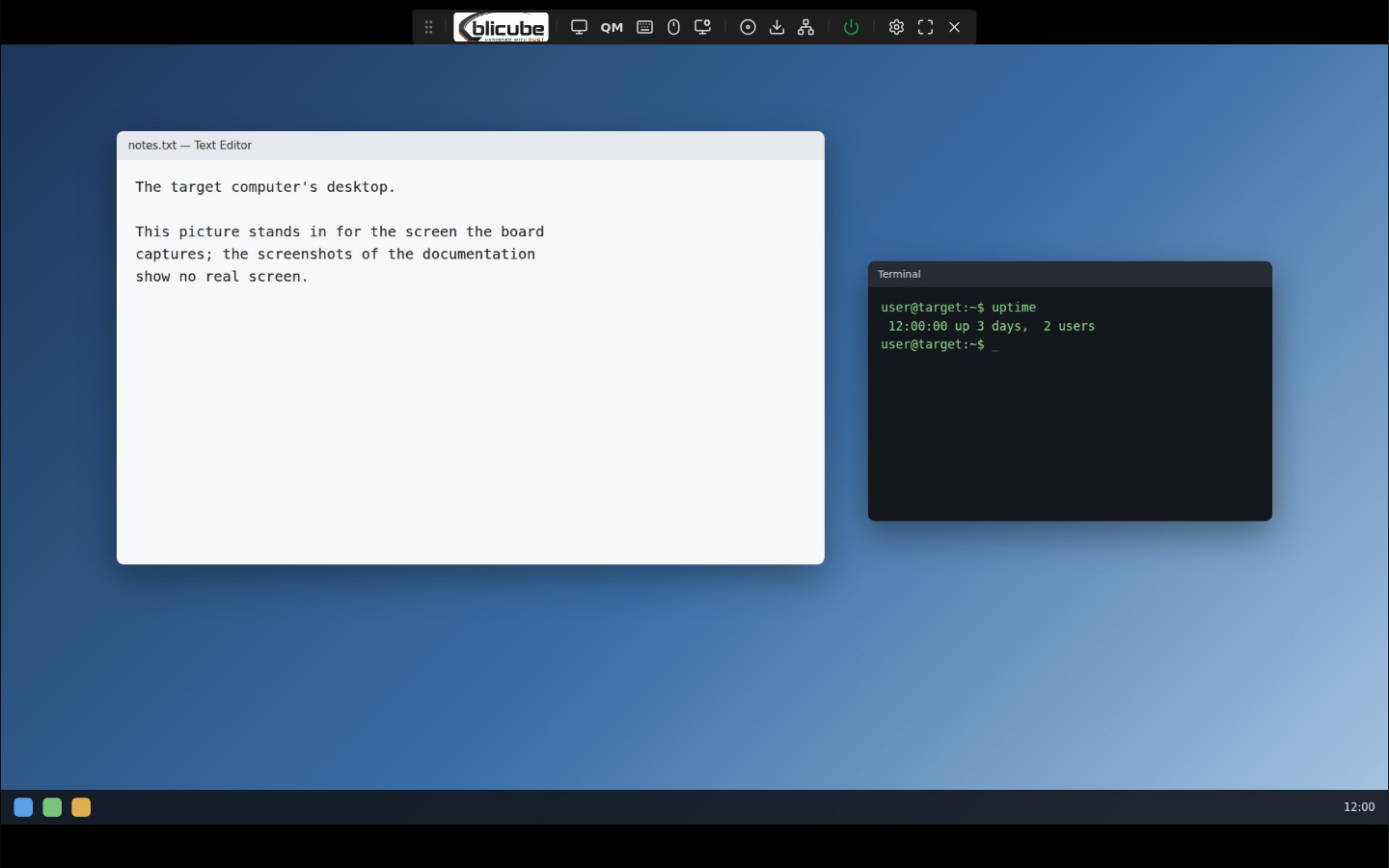Click the blue square taskbar icon
Image resolution: width=1389 pixels, height=868 pixels.
[x=23, y=807]
